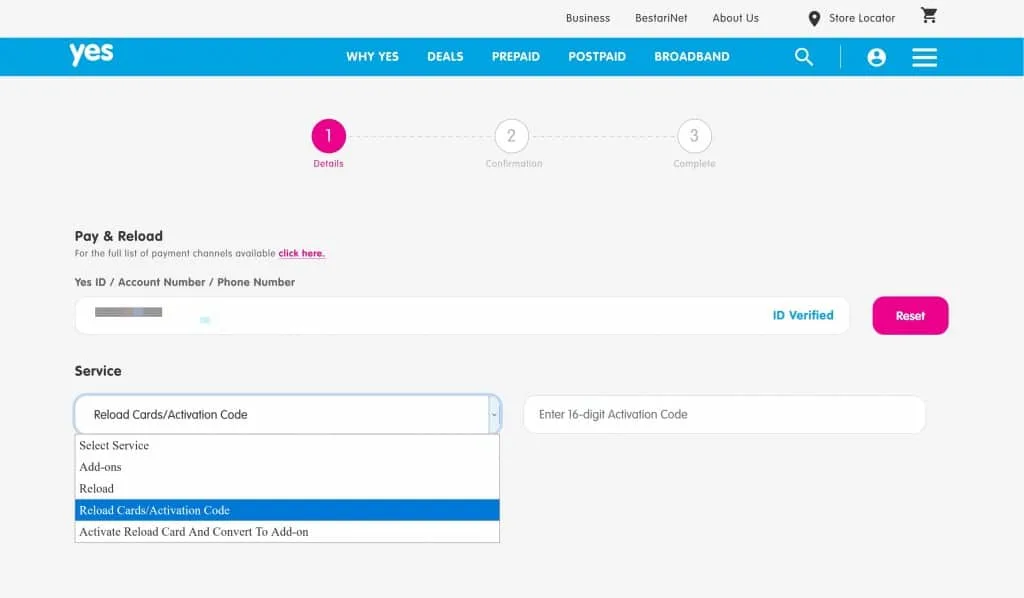Open the PREPAID navigation menu
This screenshot has height=598, width=1024.
(515, 57)
